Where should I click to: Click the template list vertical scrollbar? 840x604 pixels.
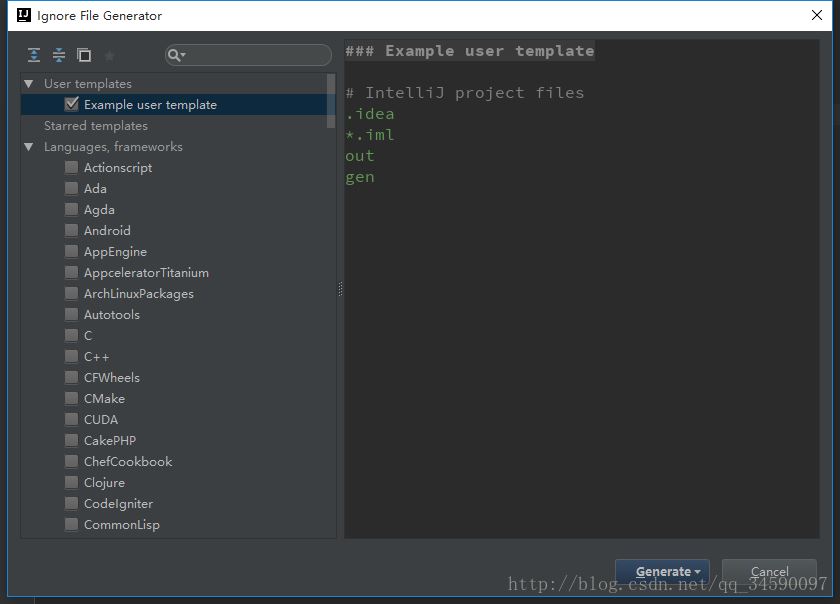(331, 101)
